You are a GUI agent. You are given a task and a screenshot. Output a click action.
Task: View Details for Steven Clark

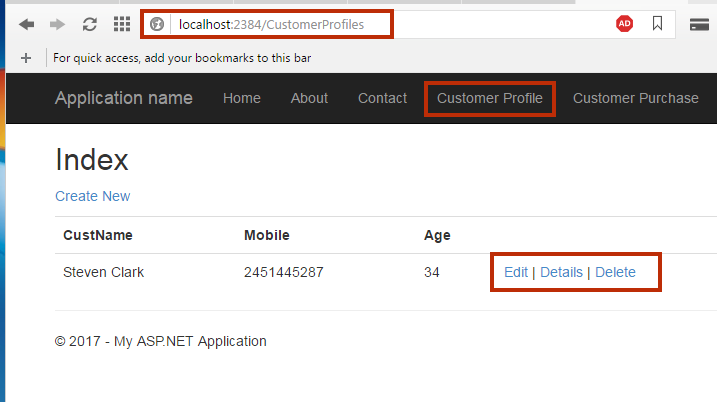pyautogui.click(x=562, y=272)
